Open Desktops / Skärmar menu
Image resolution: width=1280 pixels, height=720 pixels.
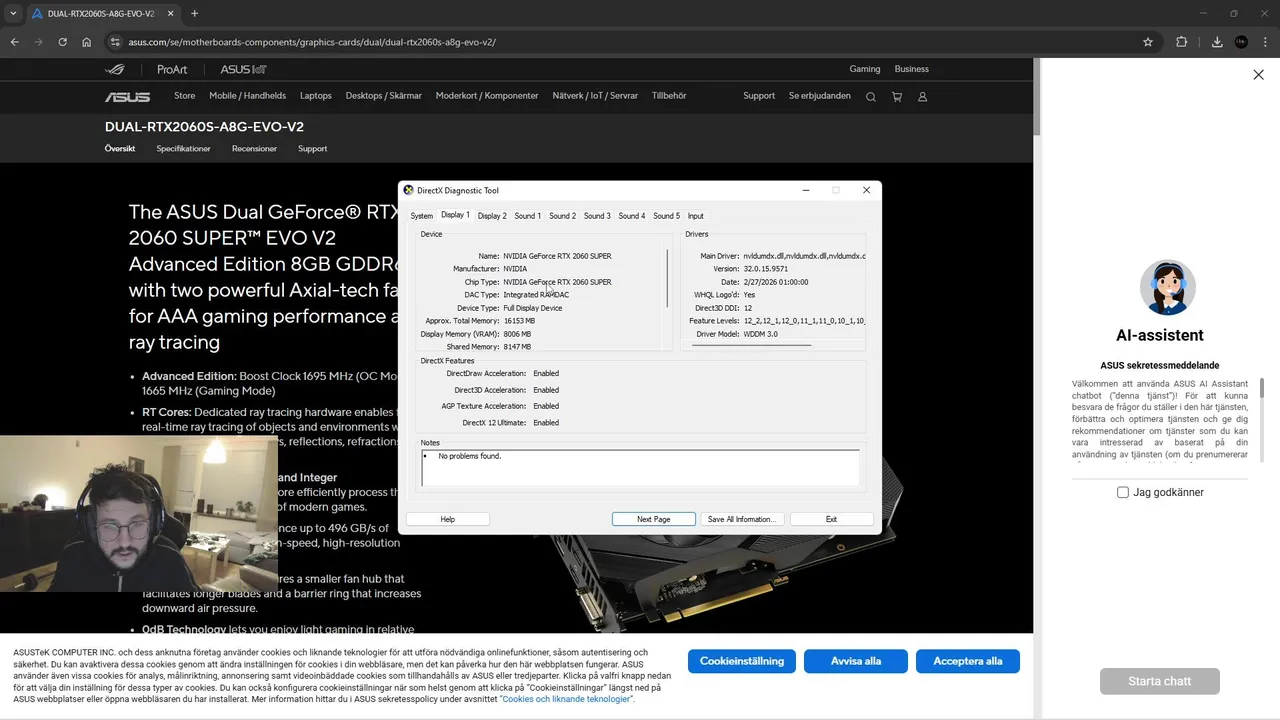coord(384,96)
